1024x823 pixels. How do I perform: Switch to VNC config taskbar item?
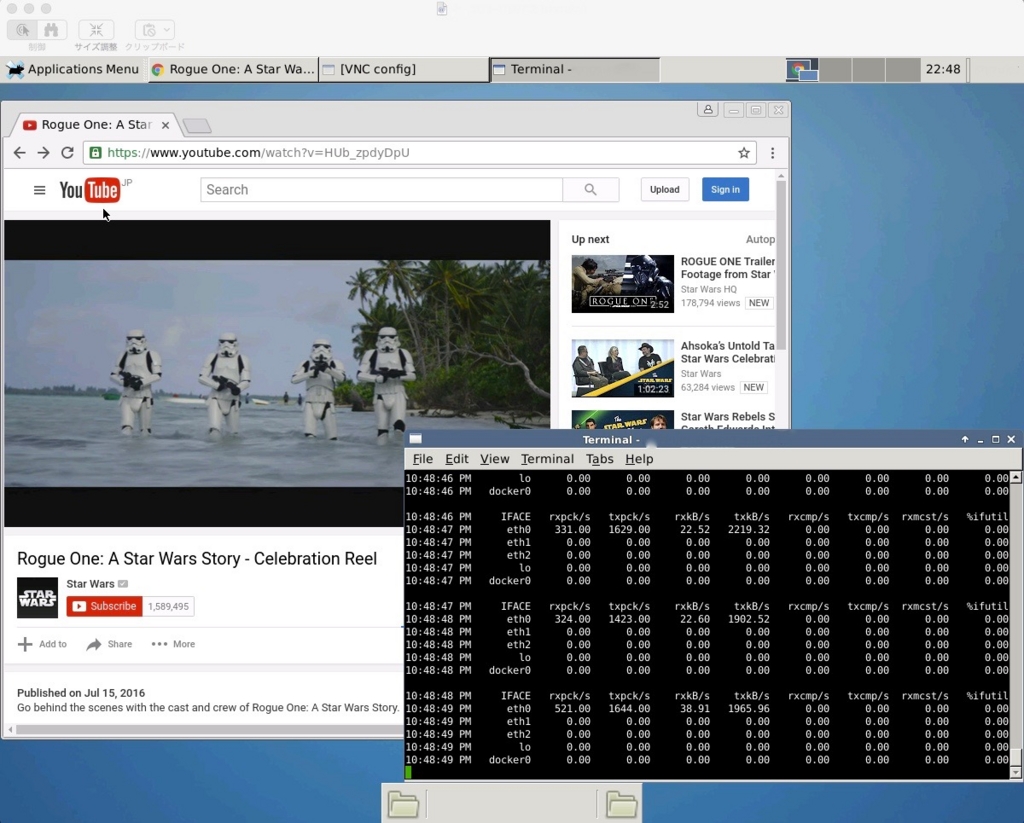pos(404,69)
